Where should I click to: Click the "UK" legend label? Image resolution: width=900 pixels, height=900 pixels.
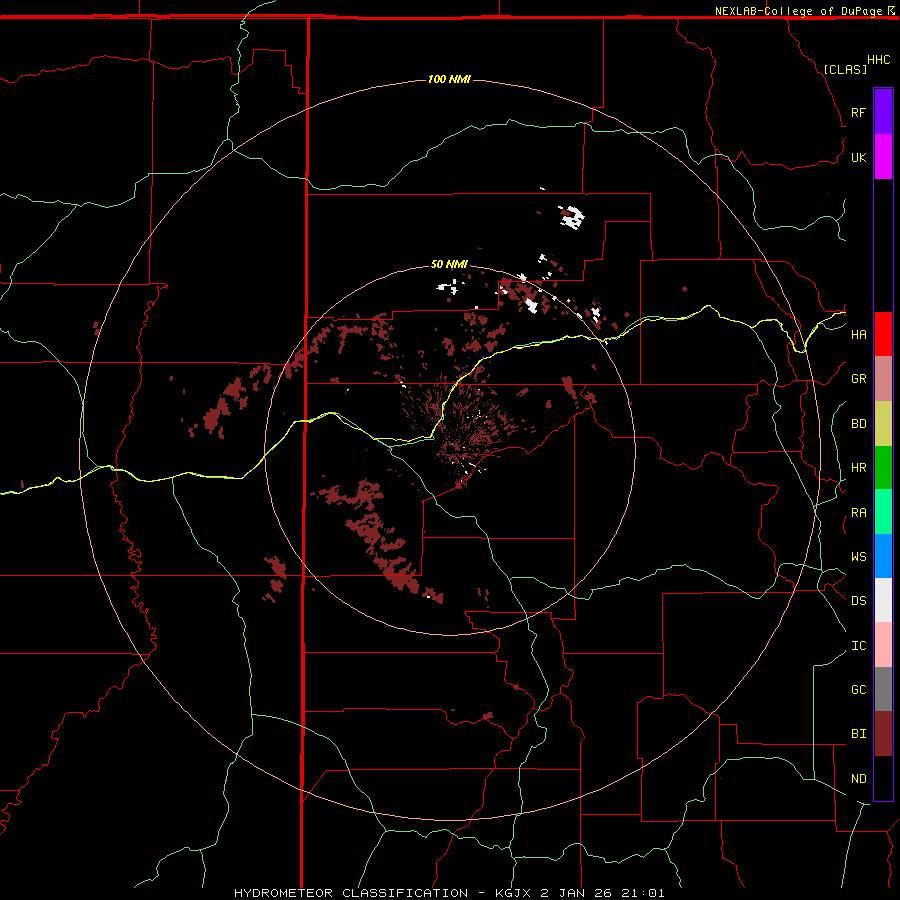858,157
